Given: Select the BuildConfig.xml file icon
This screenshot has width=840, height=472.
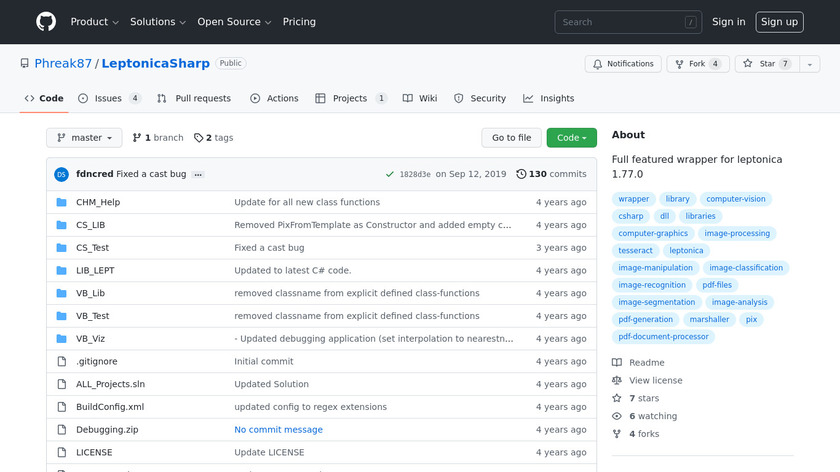Looking at the screenshot, I should (x=62, y=407).
